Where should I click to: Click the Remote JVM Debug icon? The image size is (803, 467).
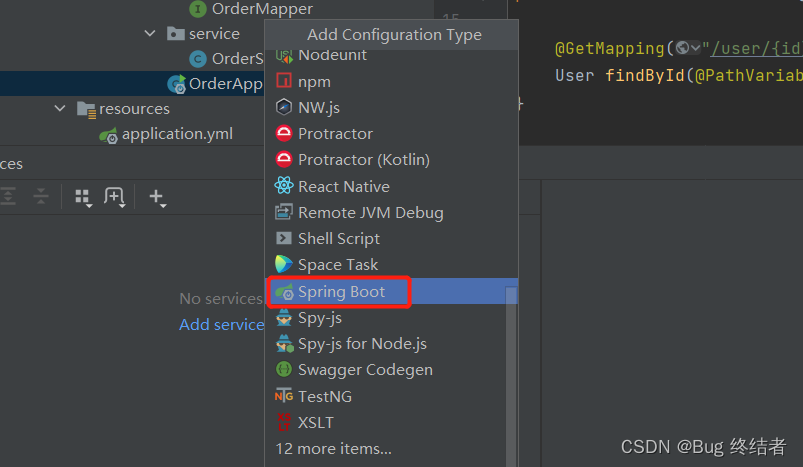(284, 211)
